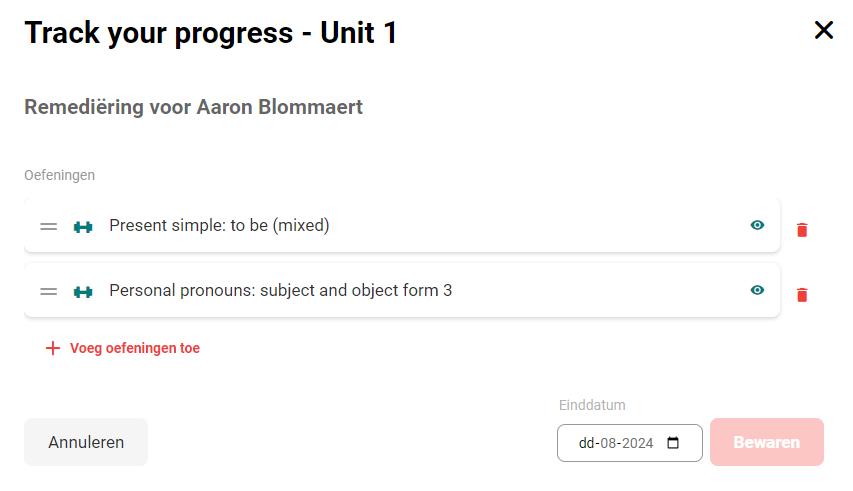Open Voeg oefeningen toe link
Screen dimensions: 853x491
click(135, 348)
